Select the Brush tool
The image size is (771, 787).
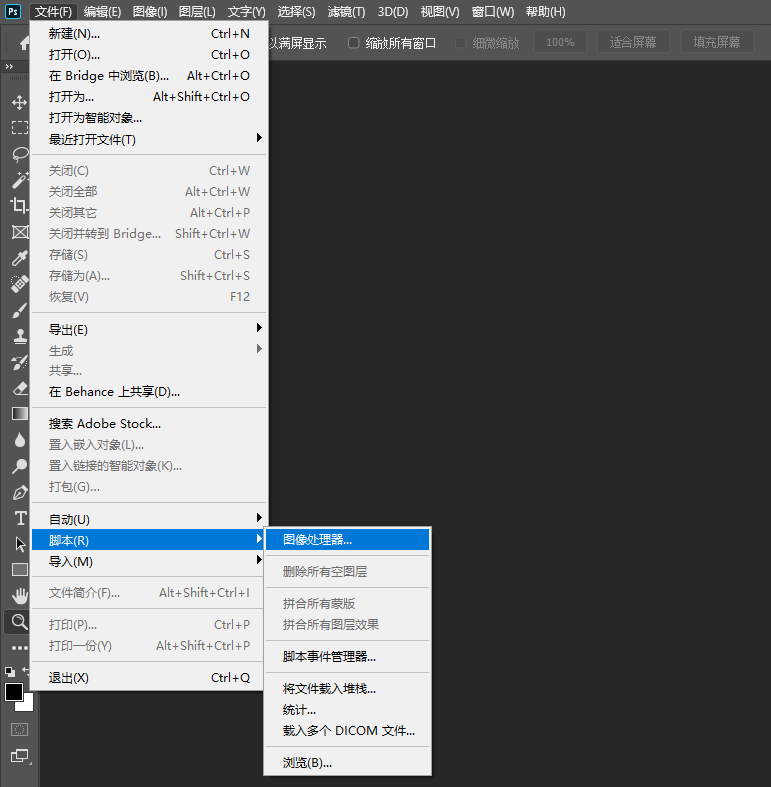[19, 310]
